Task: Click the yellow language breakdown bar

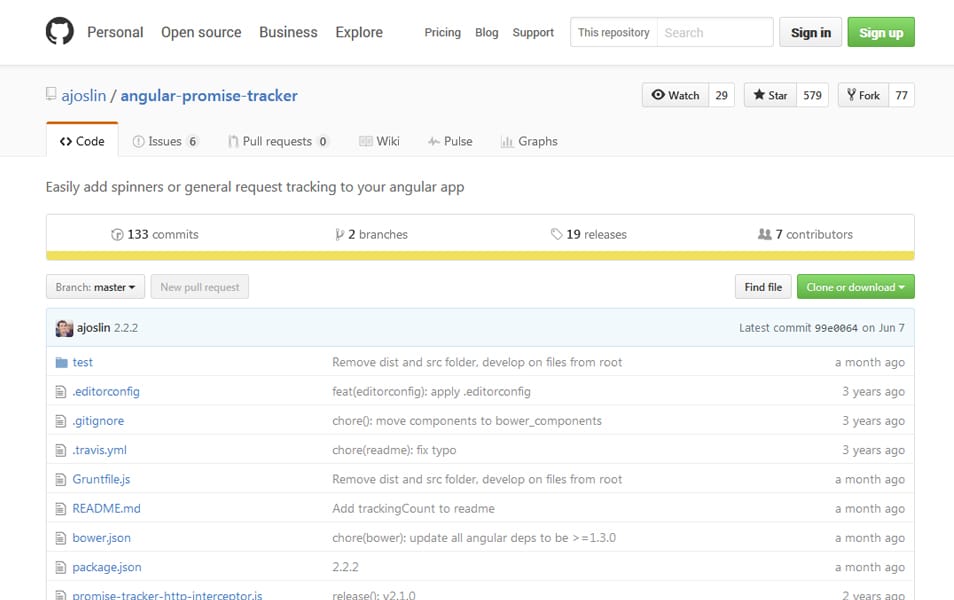Action: click(480, 256)
